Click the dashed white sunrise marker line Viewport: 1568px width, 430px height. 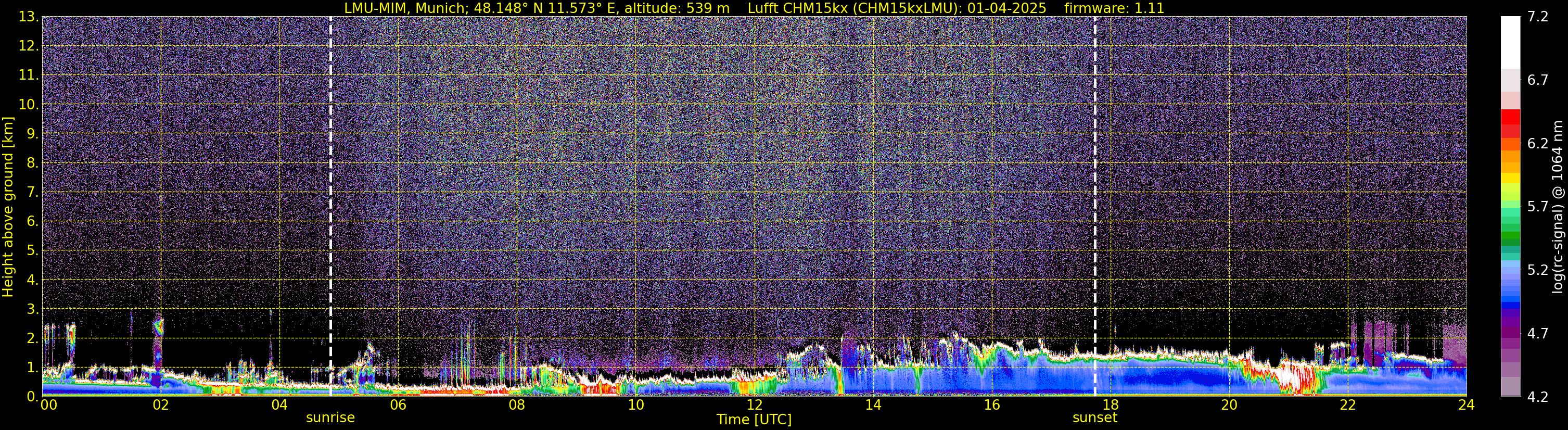pyautogui.click(x=330, y=206)
